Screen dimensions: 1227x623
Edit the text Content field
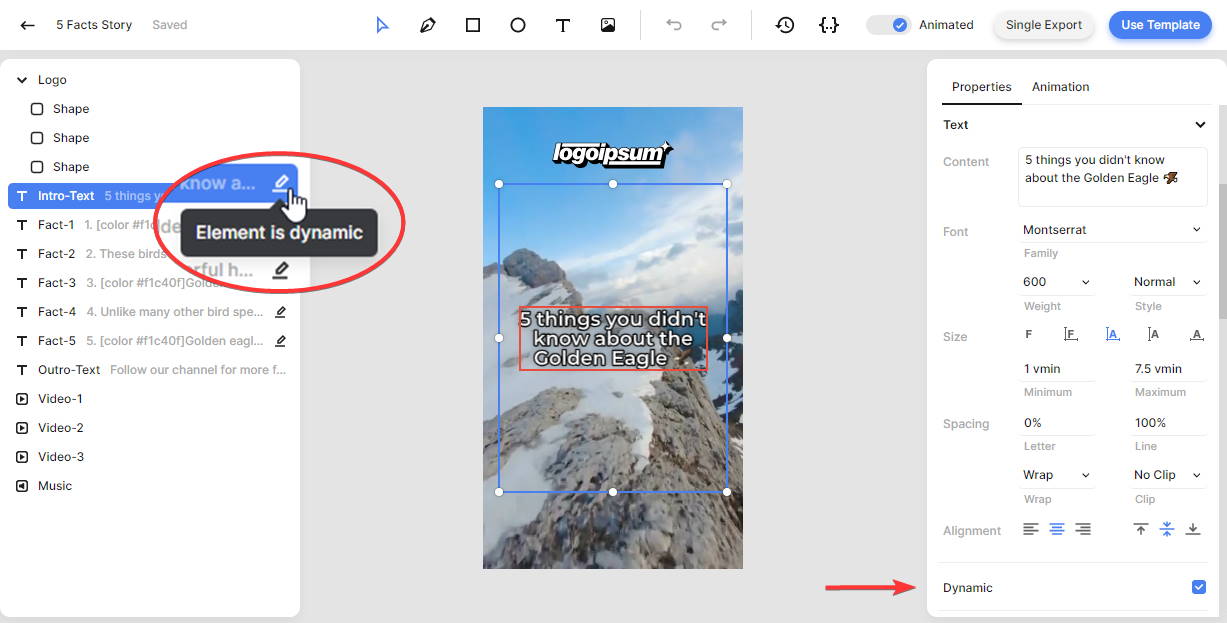click(1111, 176)
